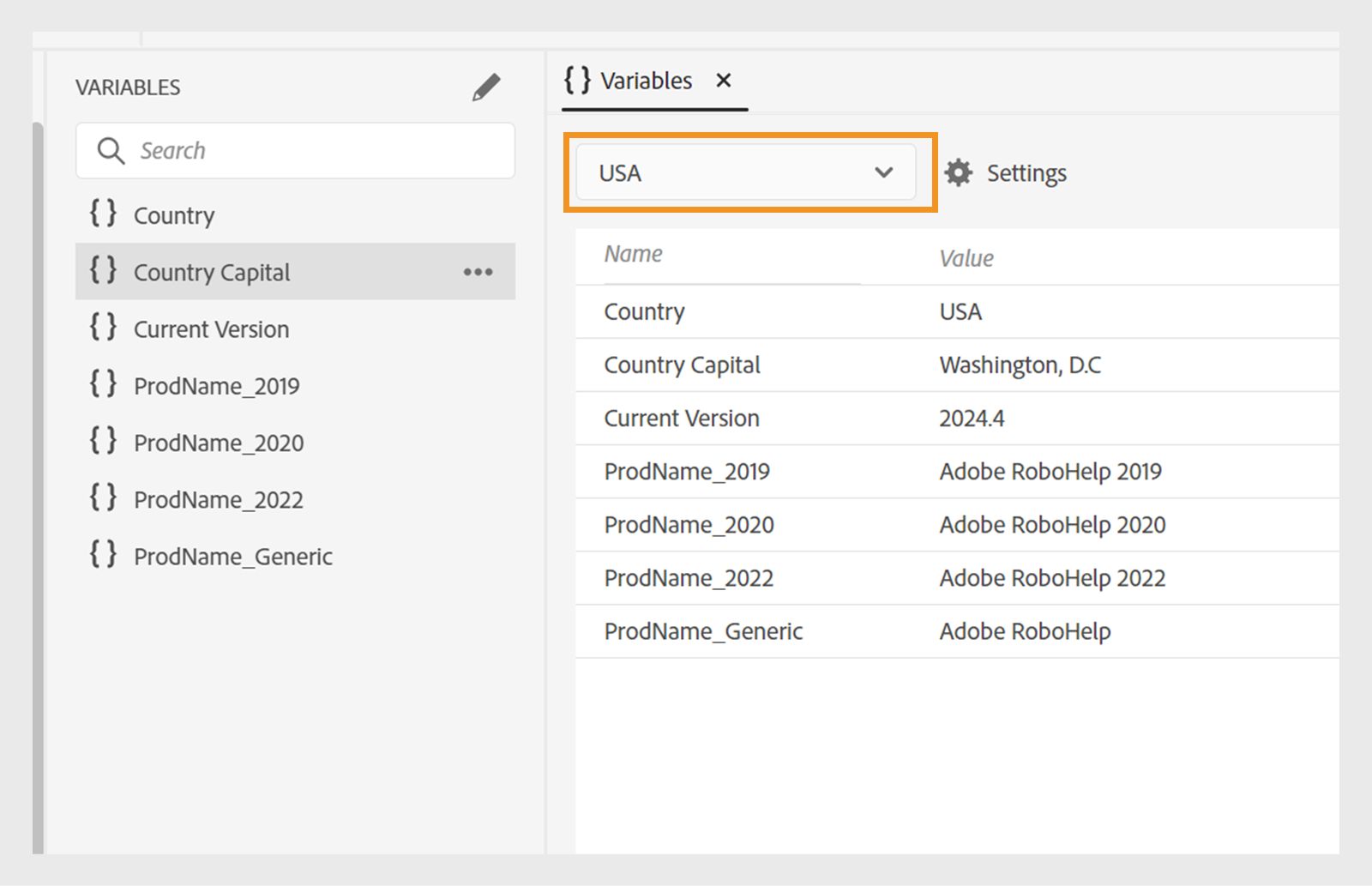
Task: Click the dropdown chevron arrow beside USA
Action: point(884,173)
